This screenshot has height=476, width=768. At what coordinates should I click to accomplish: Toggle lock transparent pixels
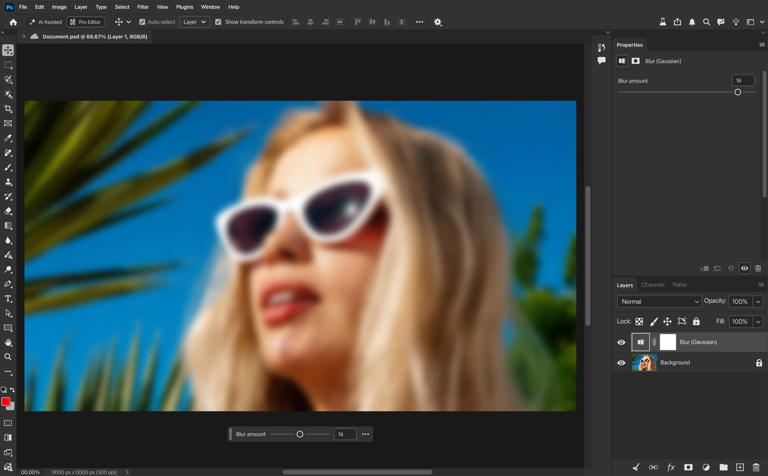[x=639, y=322]
